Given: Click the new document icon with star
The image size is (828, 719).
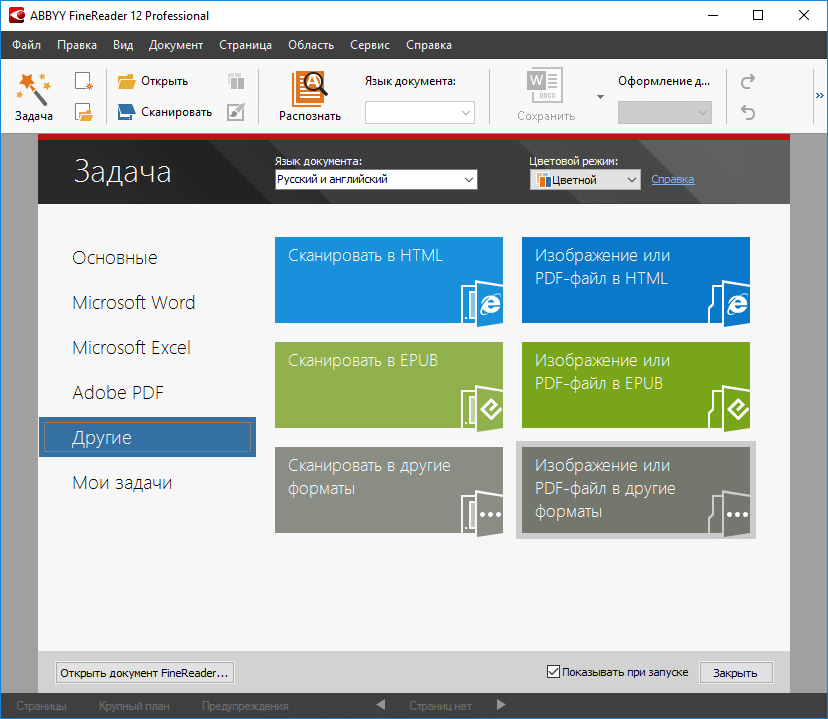Looking at the screenshot, I should click(x=83, y=81).
